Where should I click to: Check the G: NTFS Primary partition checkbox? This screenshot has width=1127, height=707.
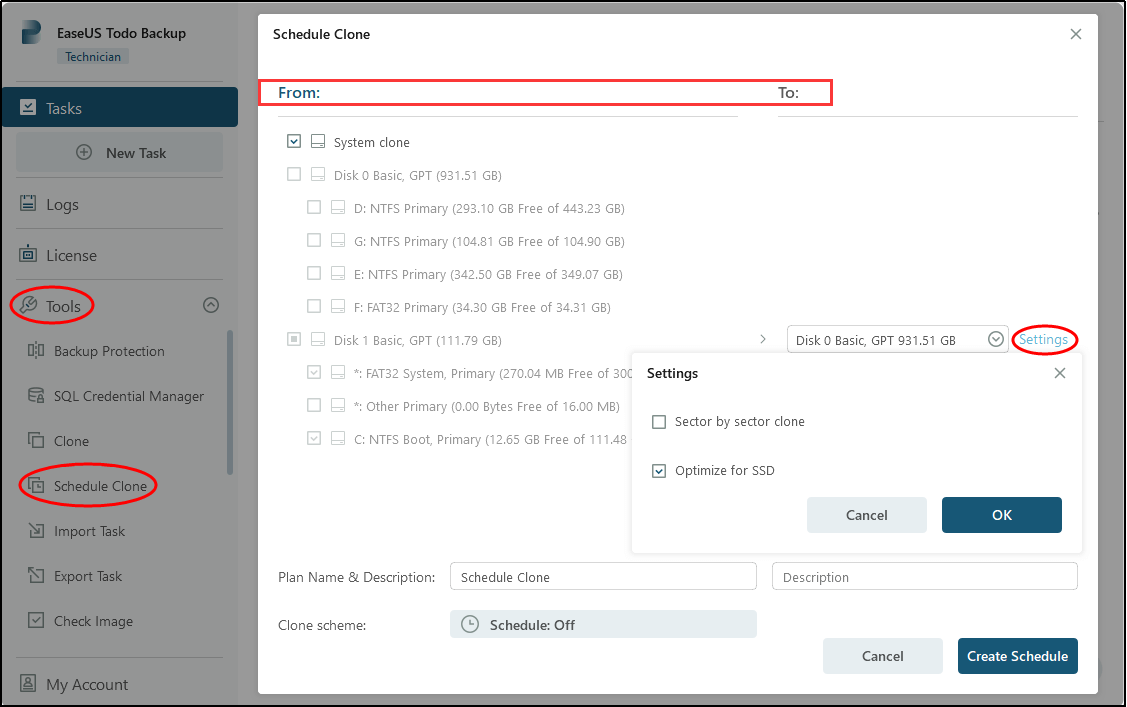314,240
